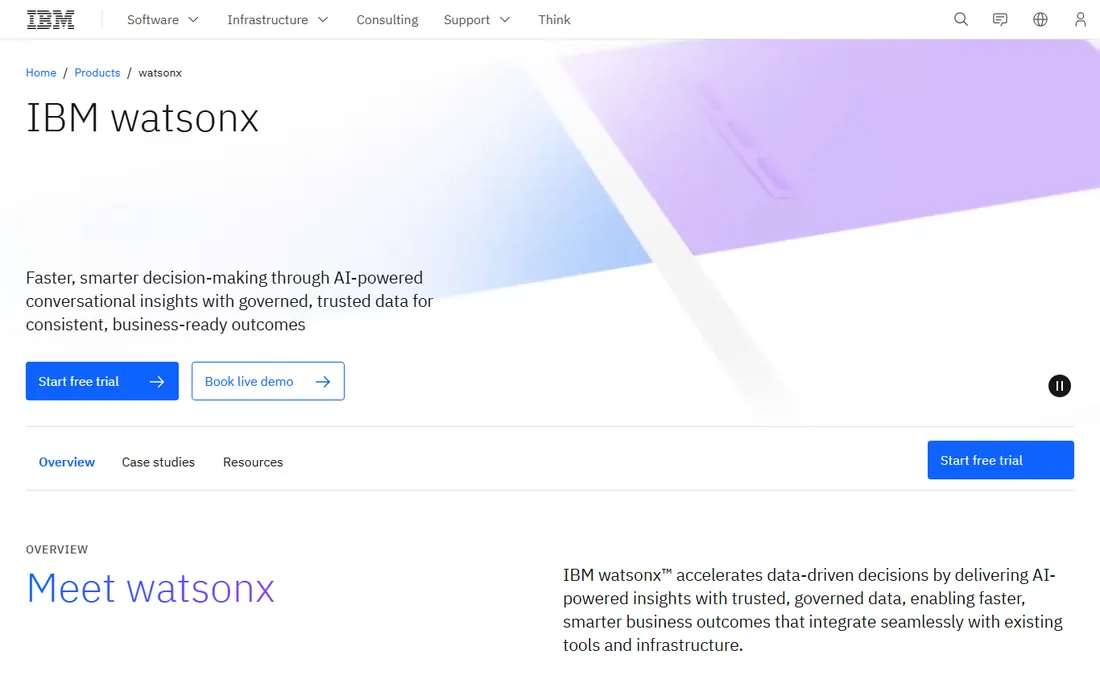The height and width of the screenshot is (688, 1100).
Task: Switch to the Case studies tab
Action: pos(158,462)
